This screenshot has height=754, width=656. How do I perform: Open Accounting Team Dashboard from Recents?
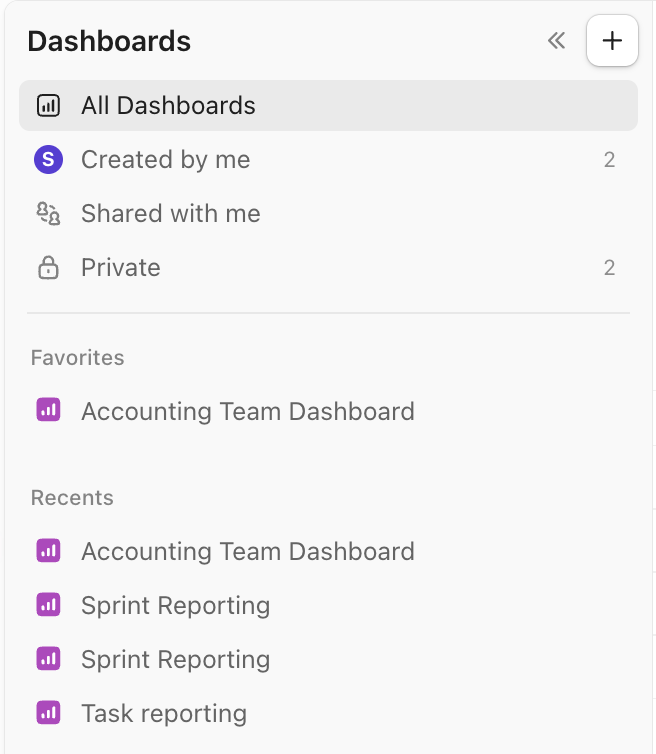pyautogui.click(x=248, y=552)
